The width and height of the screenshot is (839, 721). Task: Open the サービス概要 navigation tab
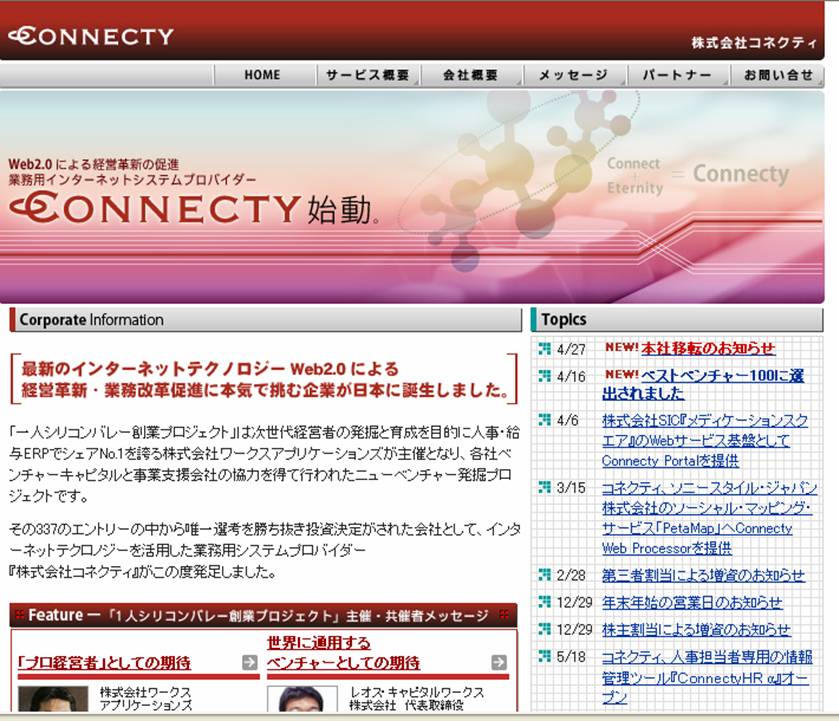point(368,75)
